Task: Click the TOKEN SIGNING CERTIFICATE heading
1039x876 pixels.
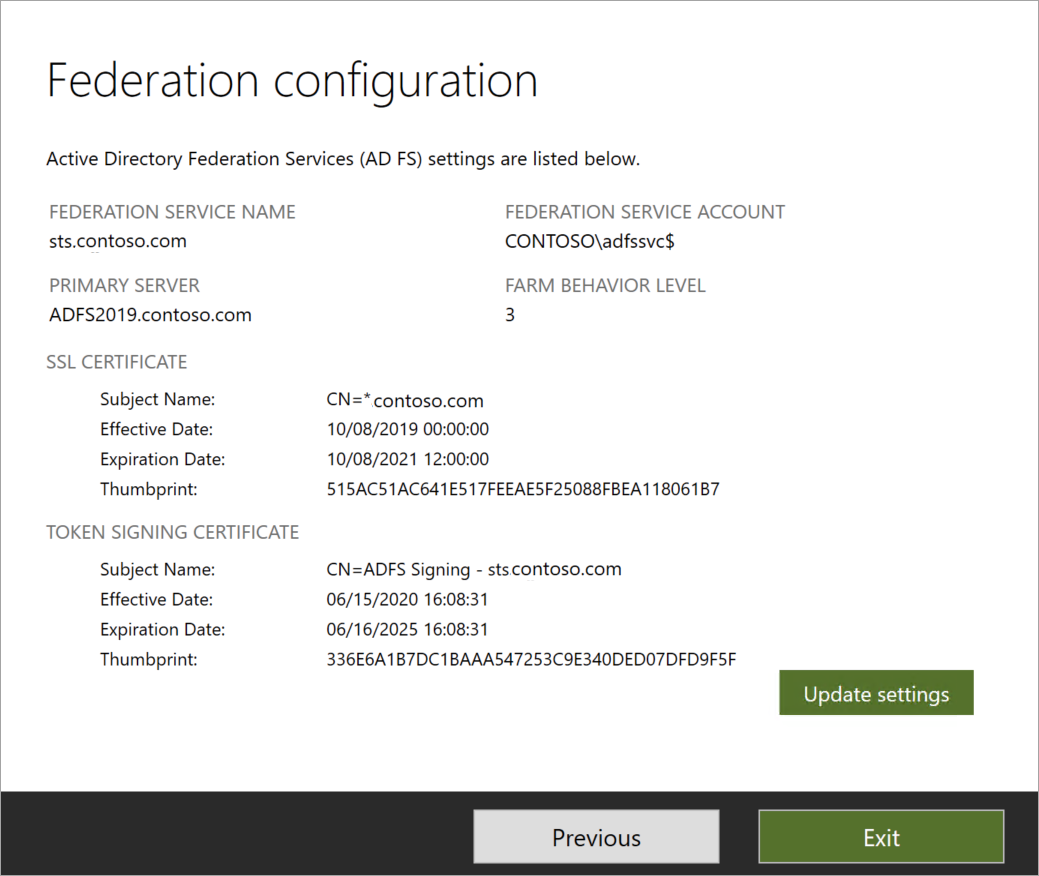Action: point(172,532)
